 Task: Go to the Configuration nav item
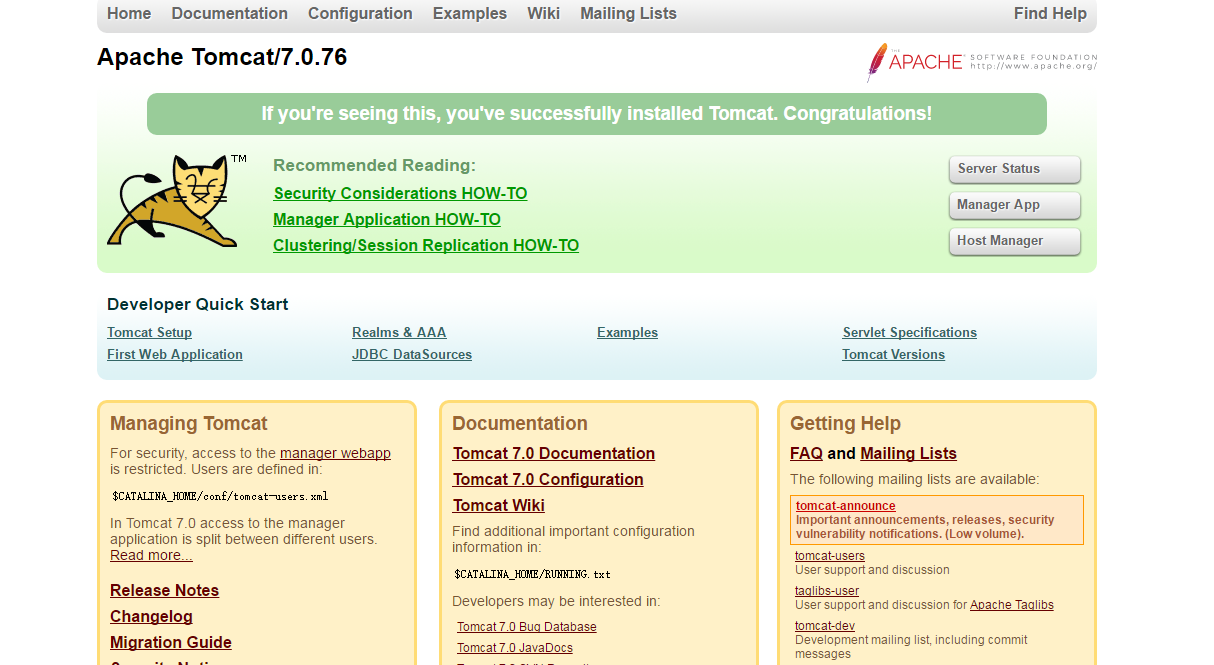pyautogui.click(x=360, y=14)
